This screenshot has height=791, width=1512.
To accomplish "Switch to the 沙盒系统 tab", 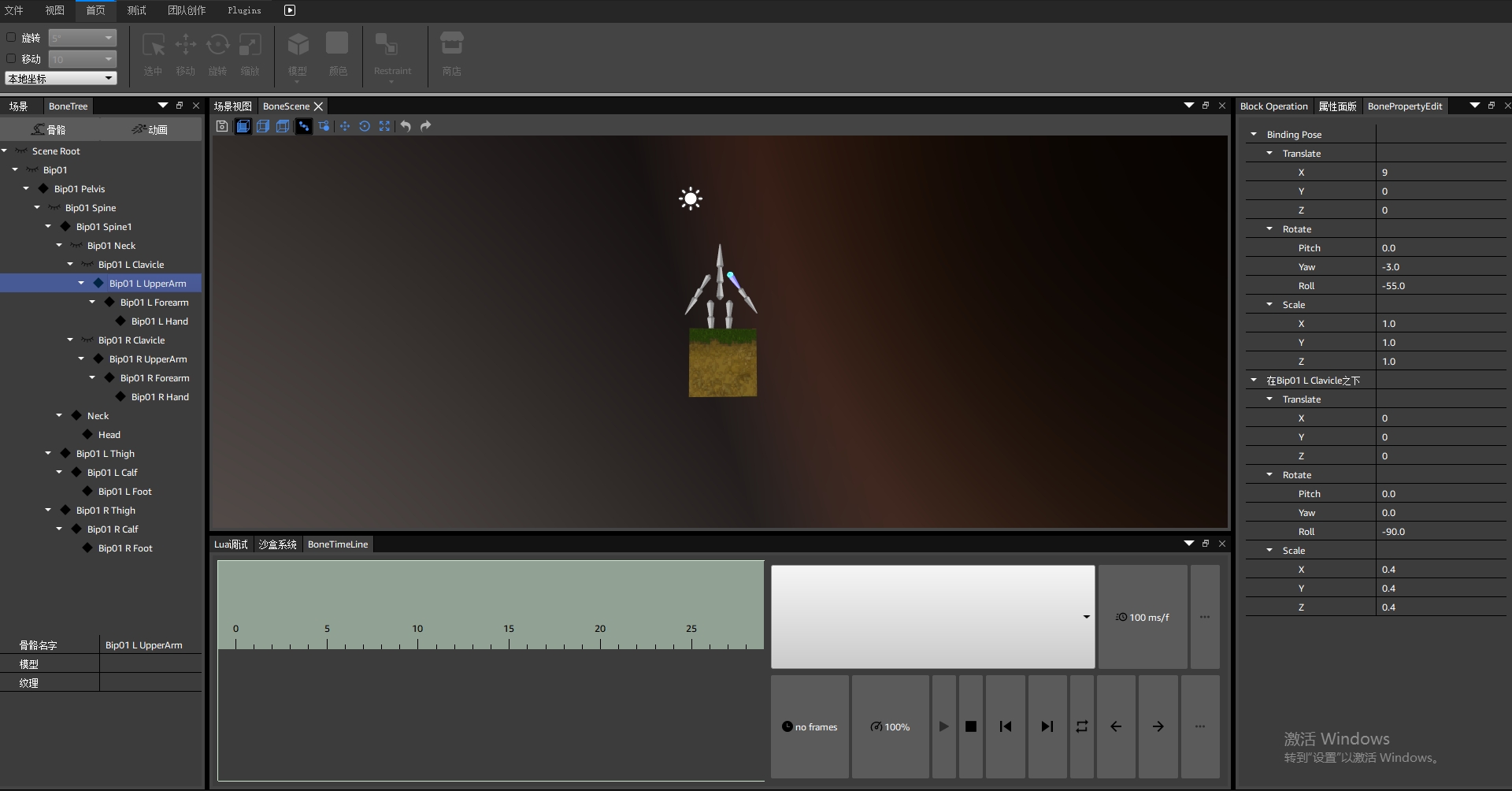I will pos(278,544).
